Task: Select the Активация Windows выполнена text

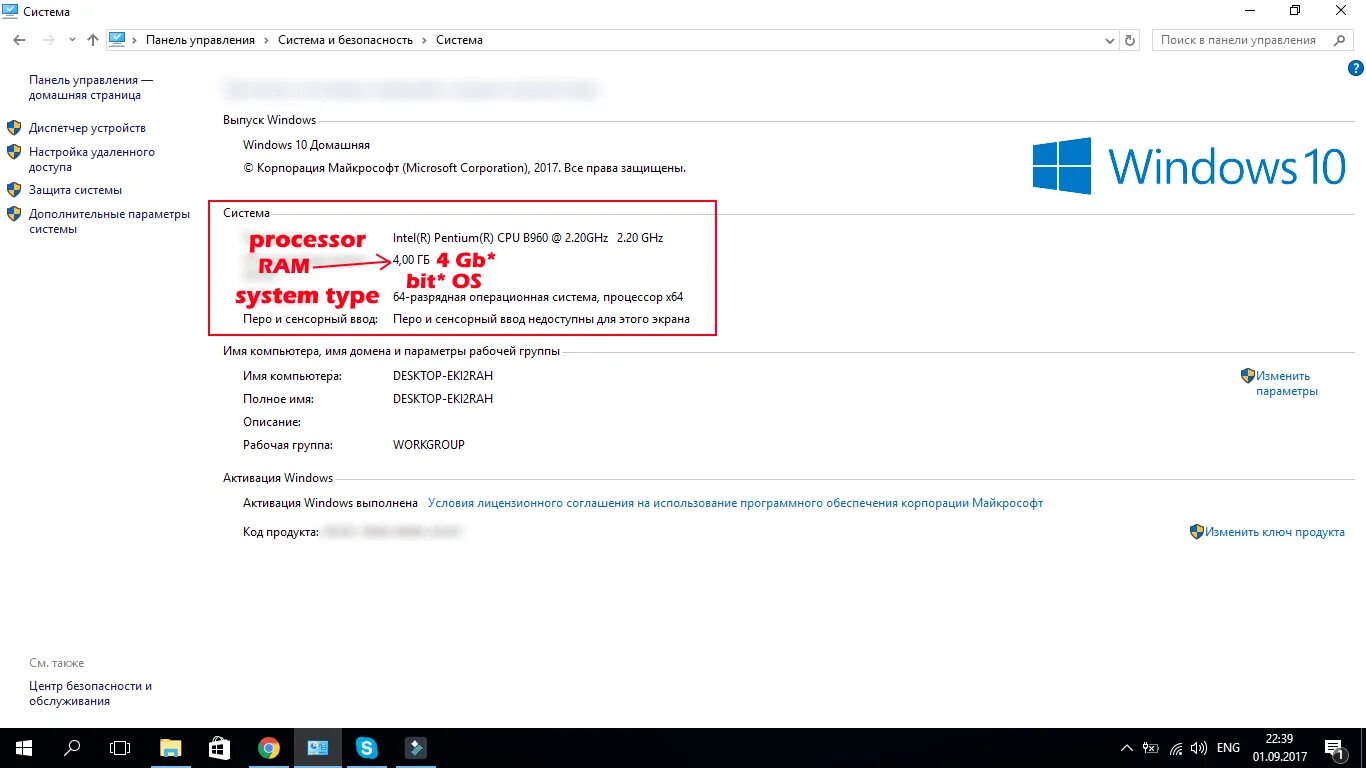Action: [330, 503]
